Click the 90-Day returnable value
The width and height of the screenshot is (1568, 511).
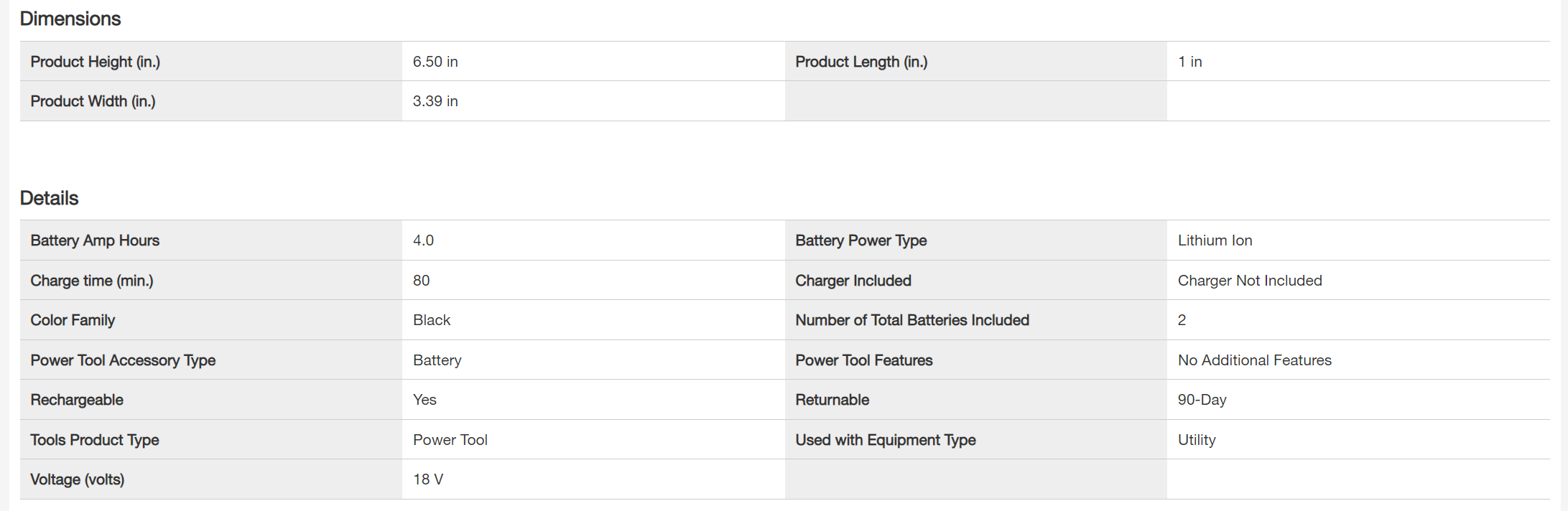pos(1202,400)
